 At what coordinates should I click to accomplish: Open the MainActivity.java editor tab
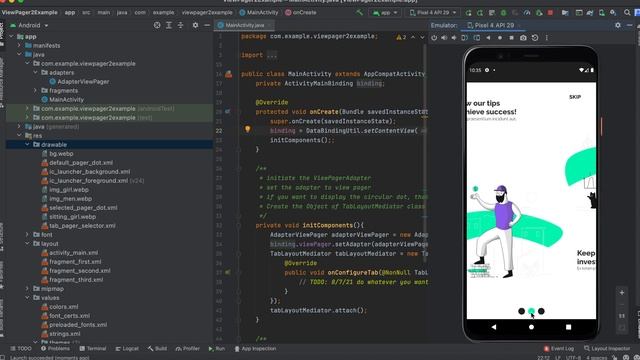244,25
